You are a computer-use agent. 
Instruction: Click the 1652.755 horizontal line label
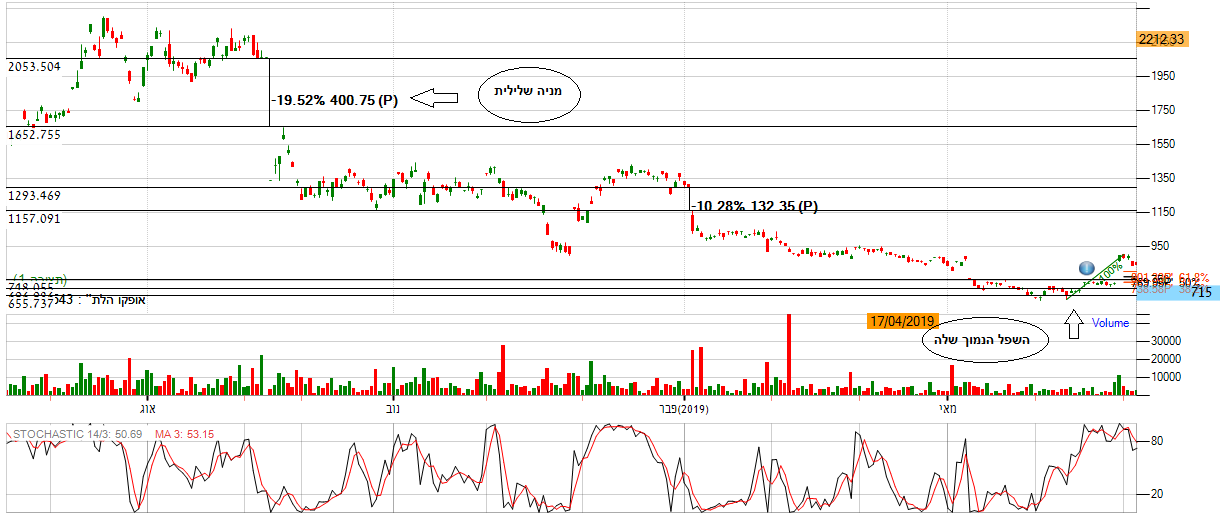[x=34, y=135]
